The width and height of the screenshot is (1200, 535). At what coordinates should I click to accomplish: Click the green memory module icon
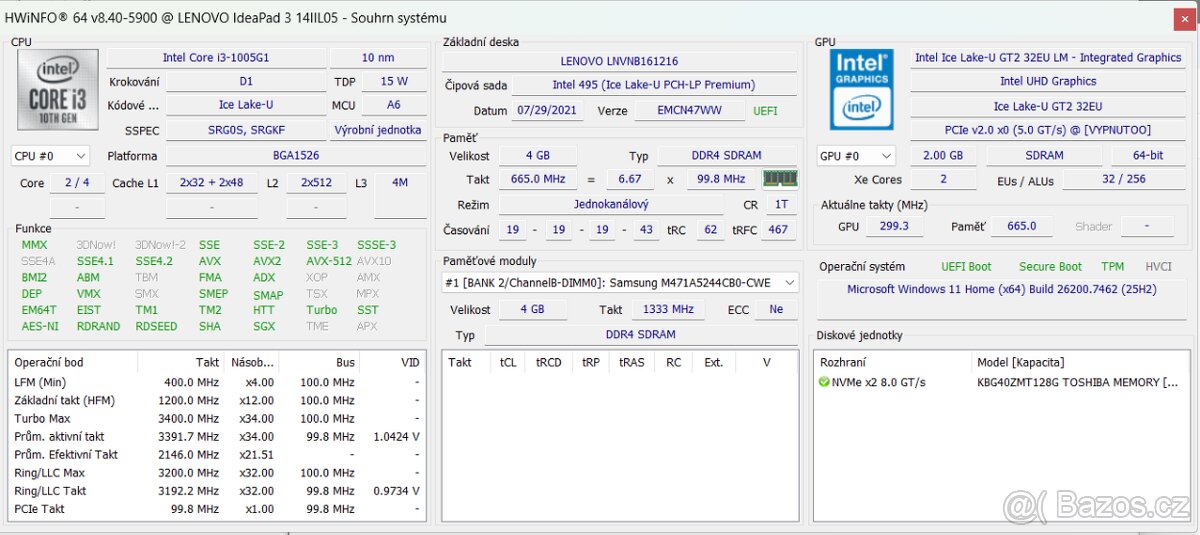coord(780,179)
